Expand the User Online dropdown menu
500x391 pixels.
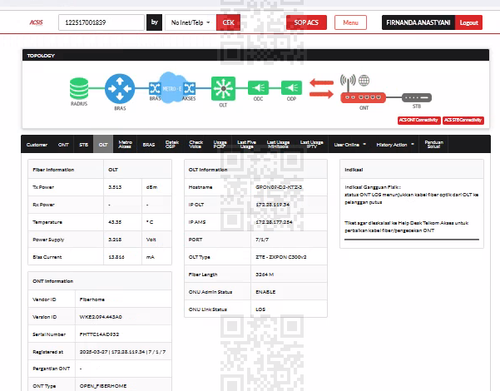pyautogui.click(x=350, y=145)
